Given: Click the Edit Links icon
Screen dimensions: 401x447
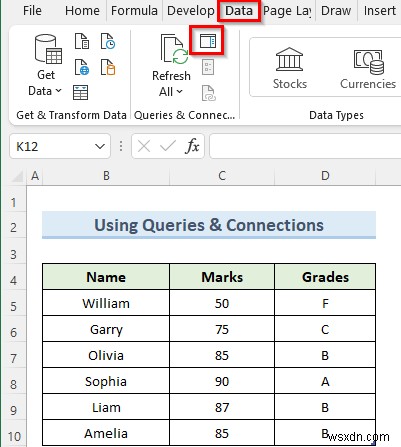Looking at the screenshot, I should pyautogui.click(x=209, y=93).
